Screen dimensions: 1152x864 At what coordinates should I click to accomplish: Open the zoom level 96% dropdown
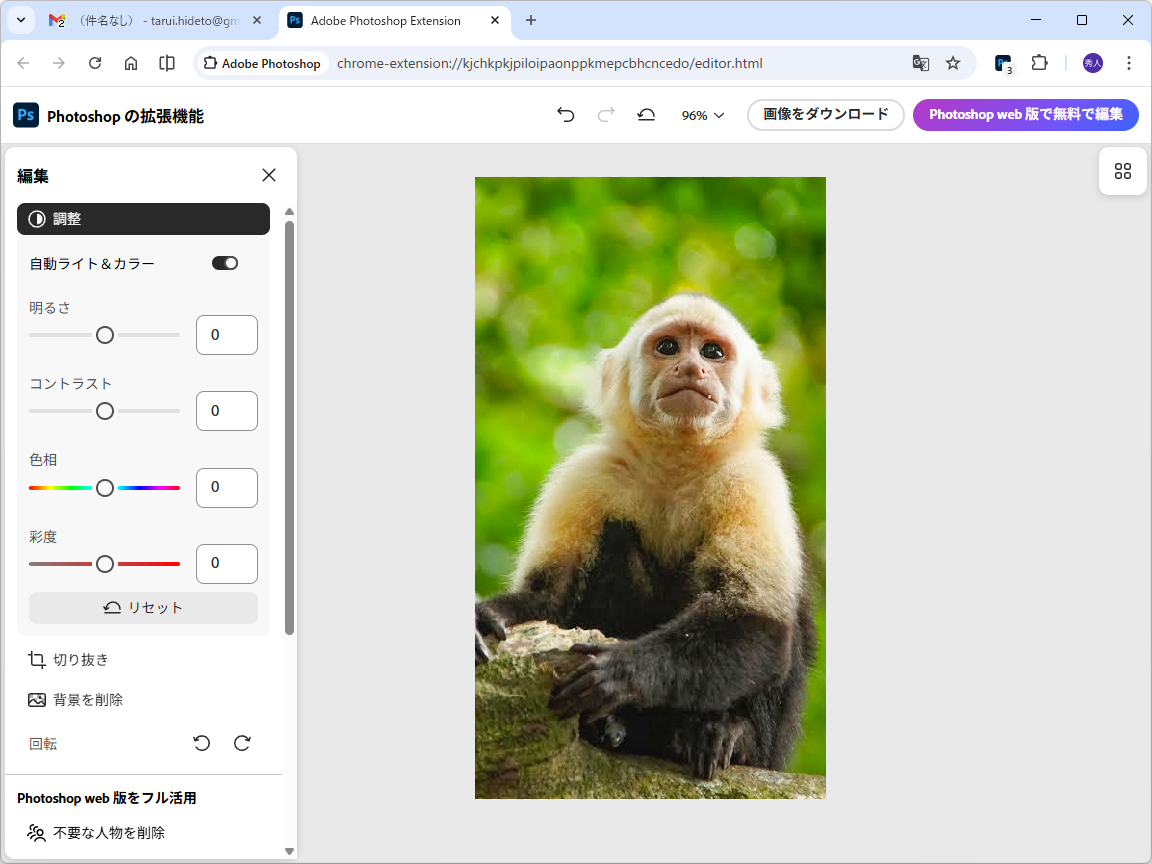tap(702, 115)
